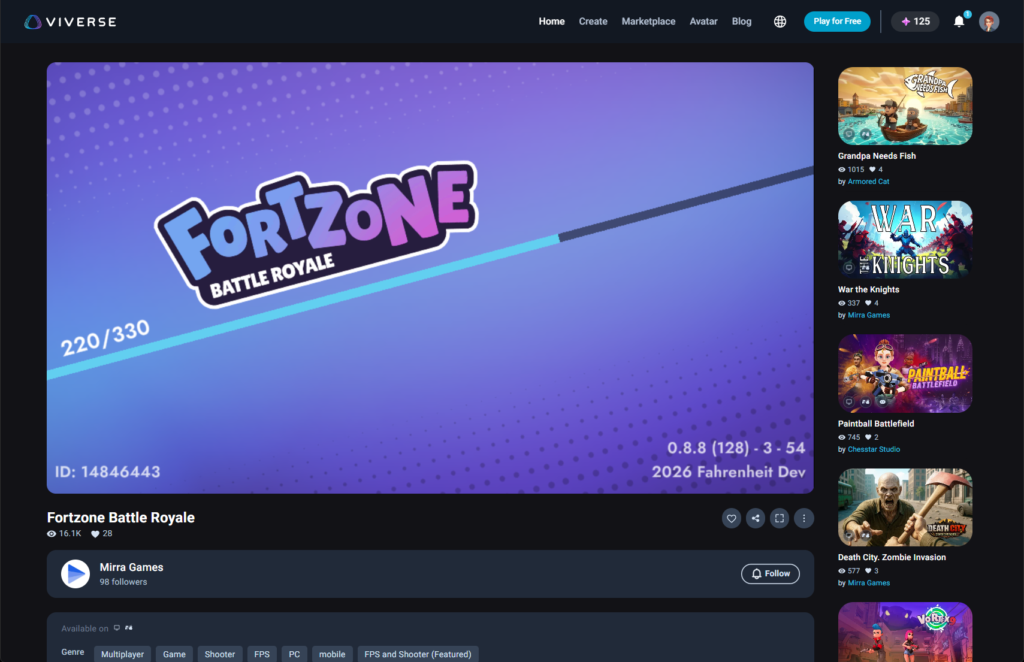Open the 125 credits balance
1024x662 pixels.
coord(915,22)
